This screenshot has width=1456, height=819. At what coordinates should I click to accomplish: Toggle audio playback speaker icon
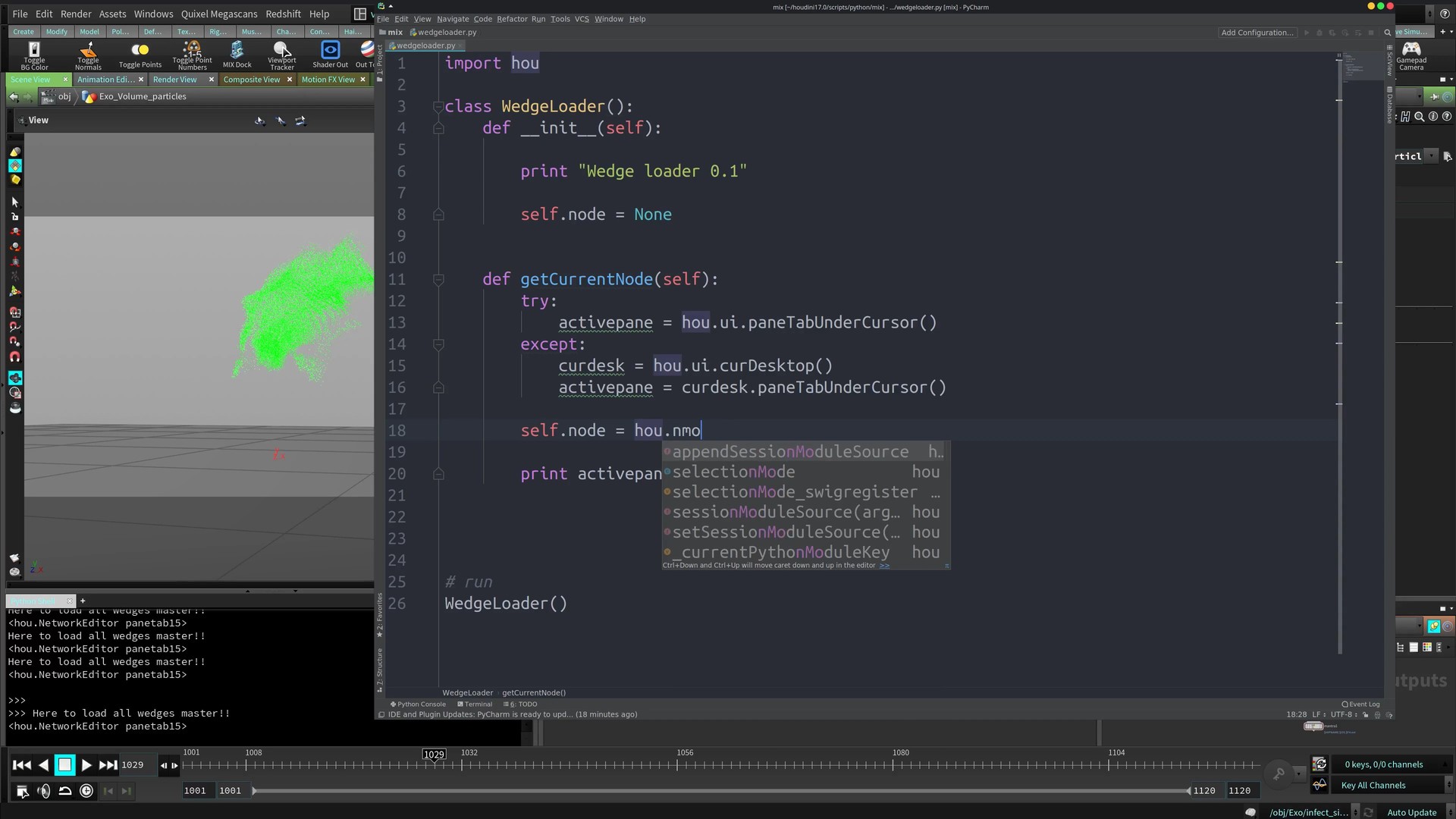[x=44, y=791]
